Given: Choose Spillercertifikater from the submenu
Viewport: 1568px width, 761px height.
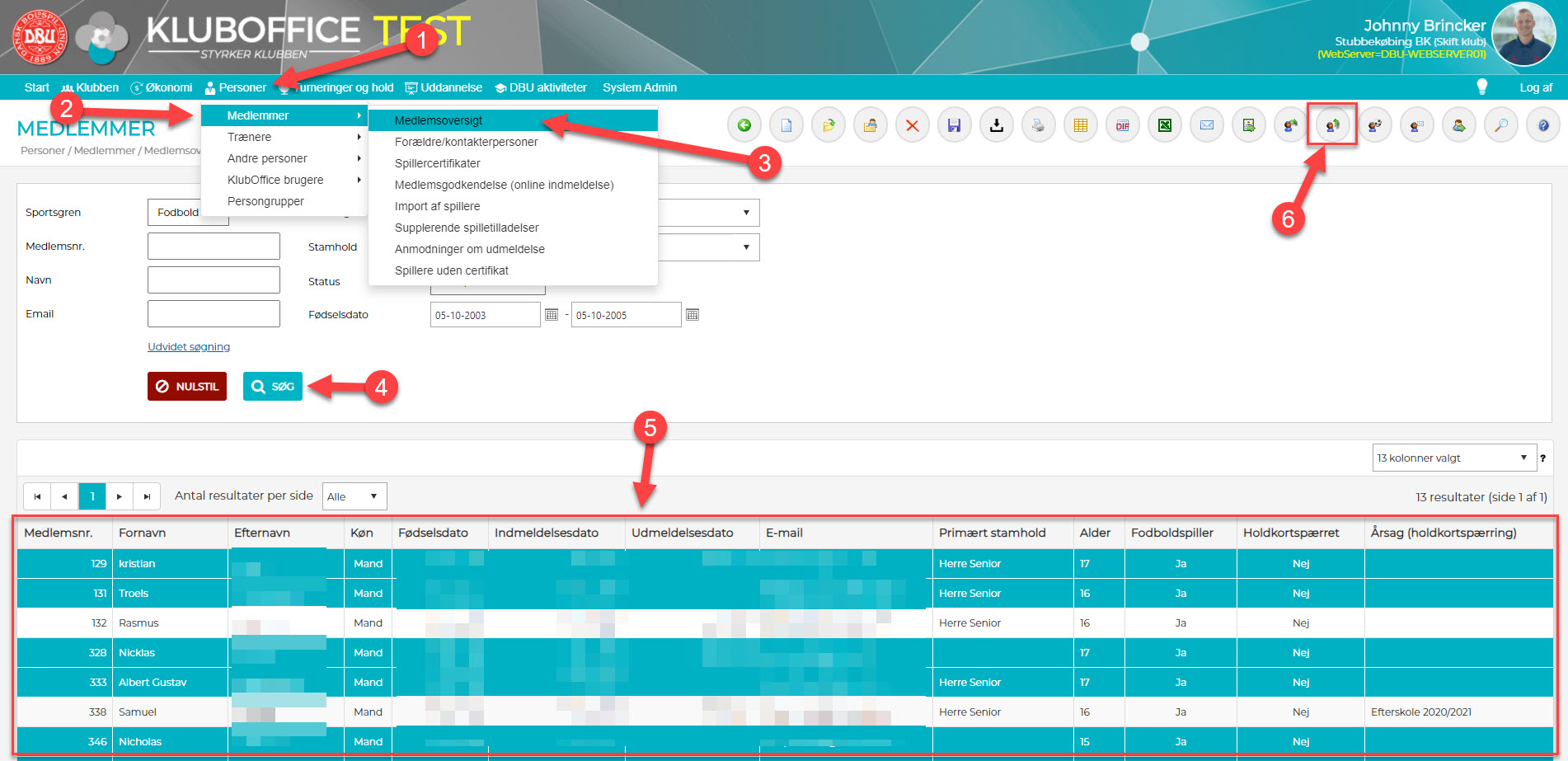Looking at the screenshot, I should click(513, 163).
